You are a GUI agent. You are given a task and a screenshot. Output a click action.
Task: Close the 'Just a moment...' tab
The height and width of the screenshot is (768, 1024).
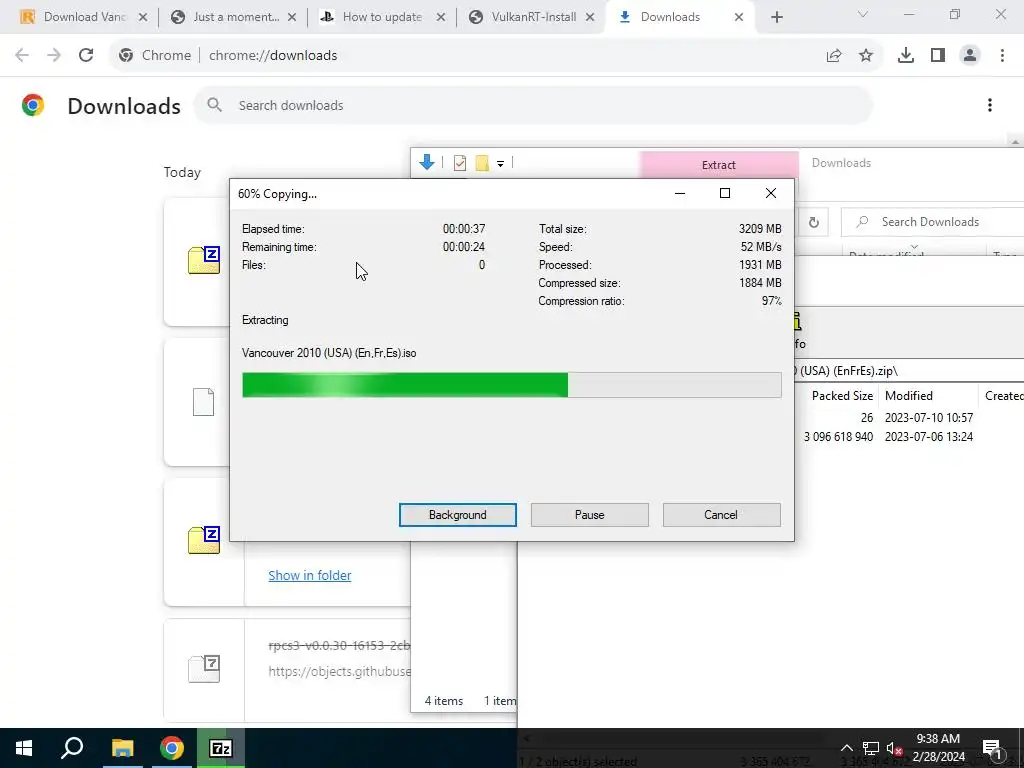point(292,17)
